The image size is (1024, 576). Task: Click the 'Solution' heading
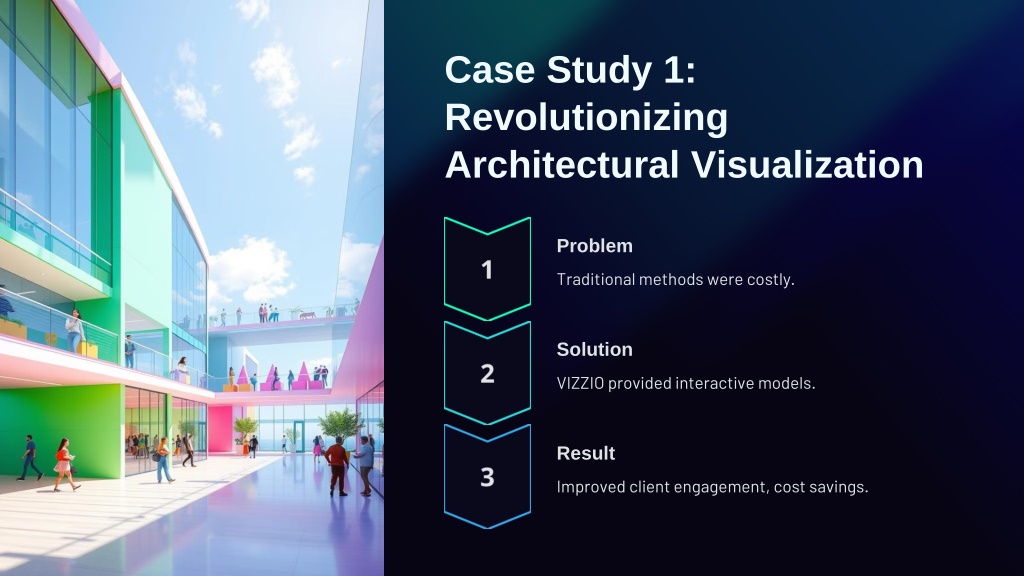coord(594,349)
